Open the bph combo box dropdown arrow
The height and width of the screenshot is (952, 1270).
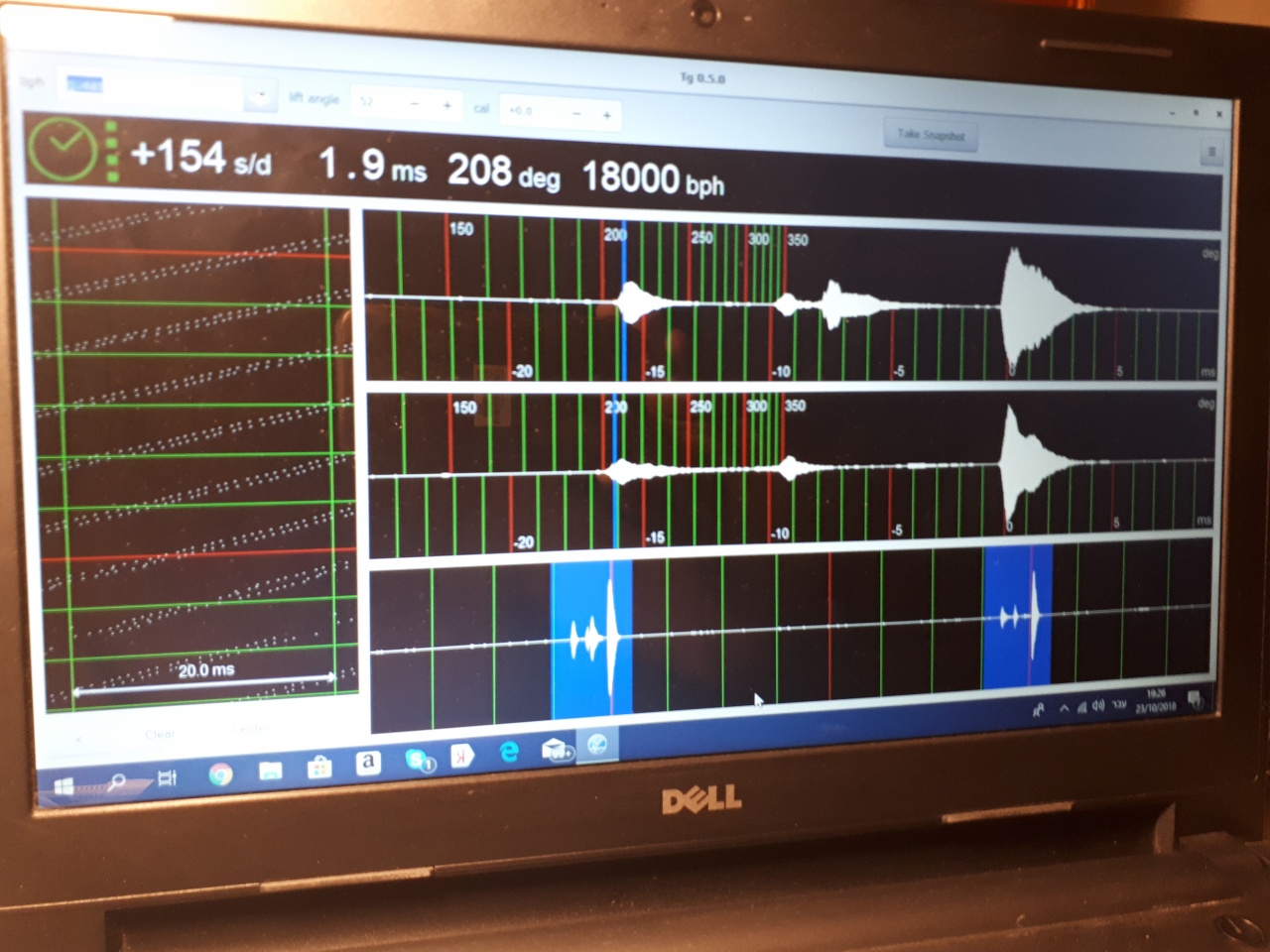click(x=260, y=96)
